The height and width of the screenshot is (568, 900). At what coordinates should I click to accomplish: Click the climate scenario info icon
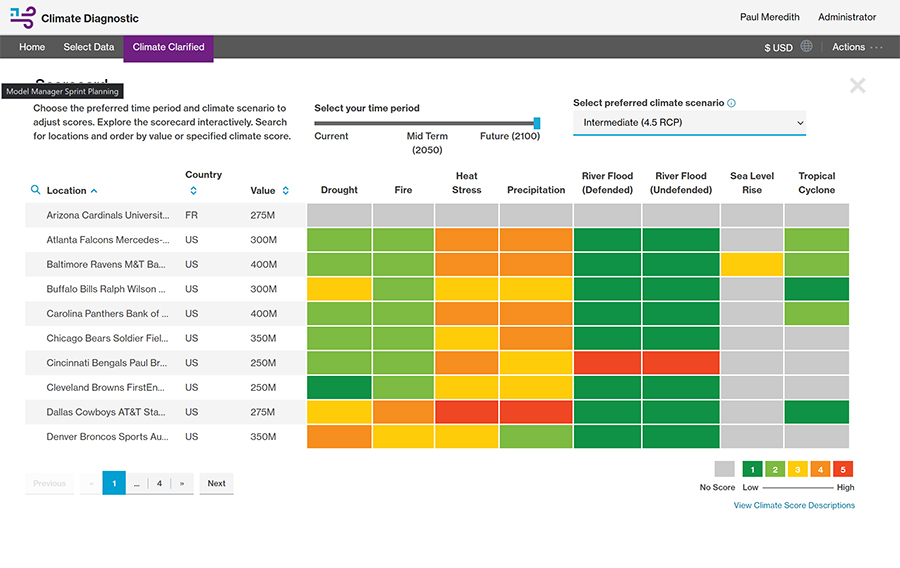pos(732,103)
